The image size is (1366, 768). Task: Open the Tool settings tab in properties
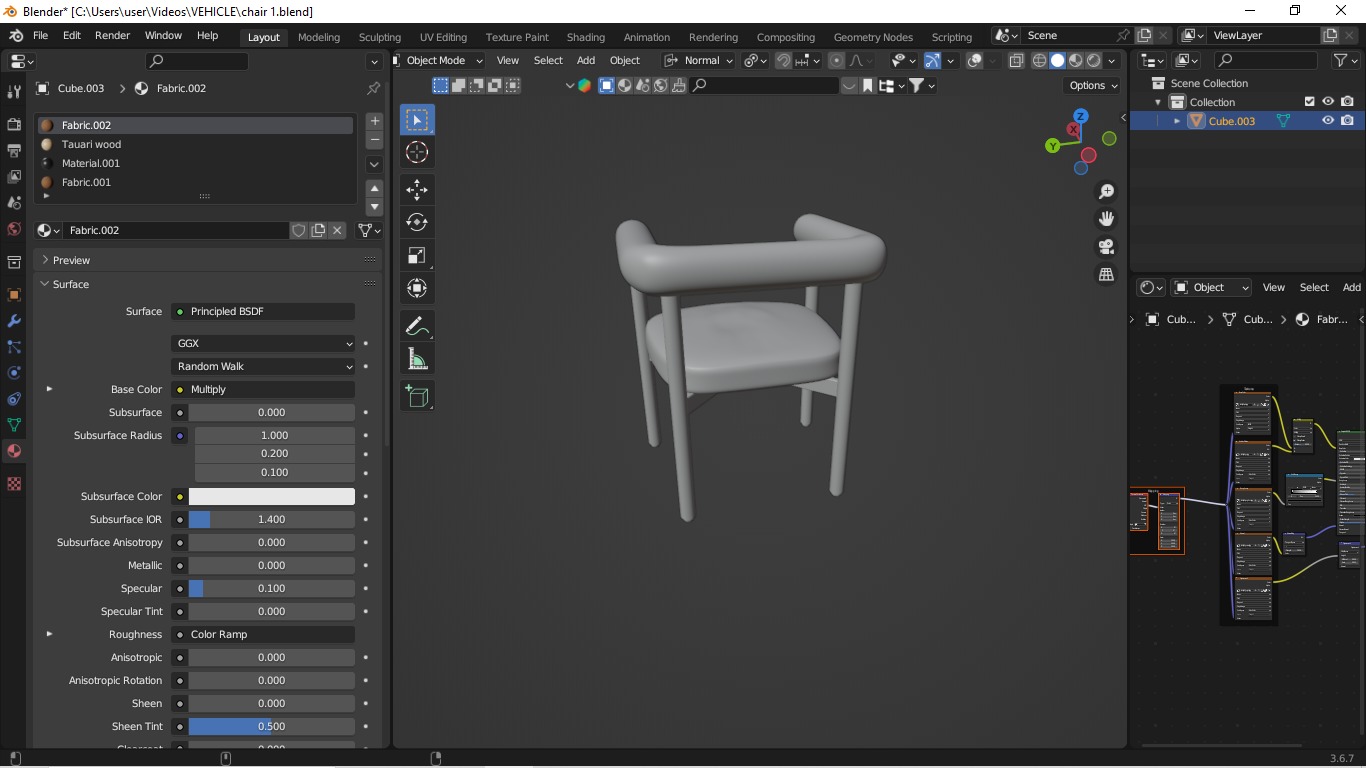(14, 92)
